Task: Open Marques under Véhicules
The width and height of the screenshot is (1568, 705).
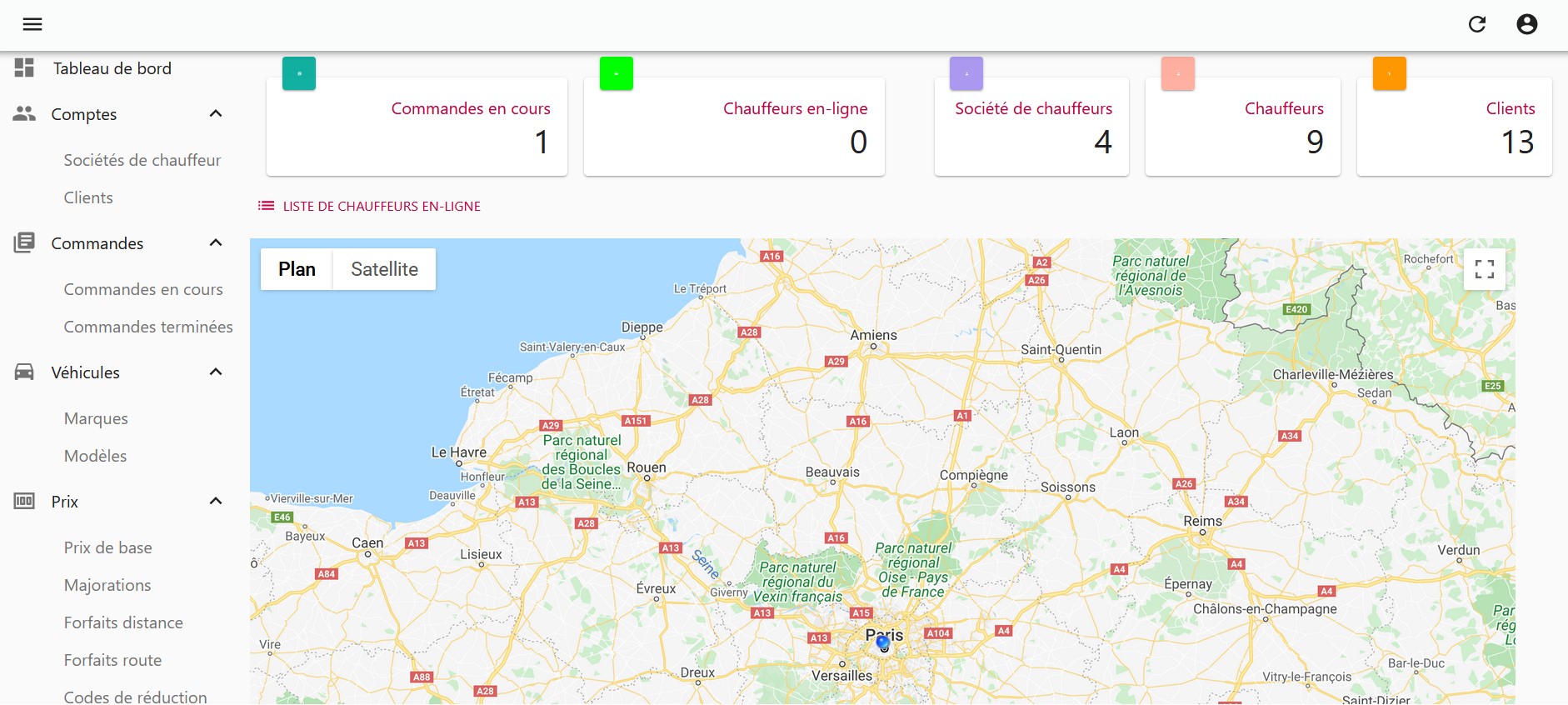Action: click(96, 418)
